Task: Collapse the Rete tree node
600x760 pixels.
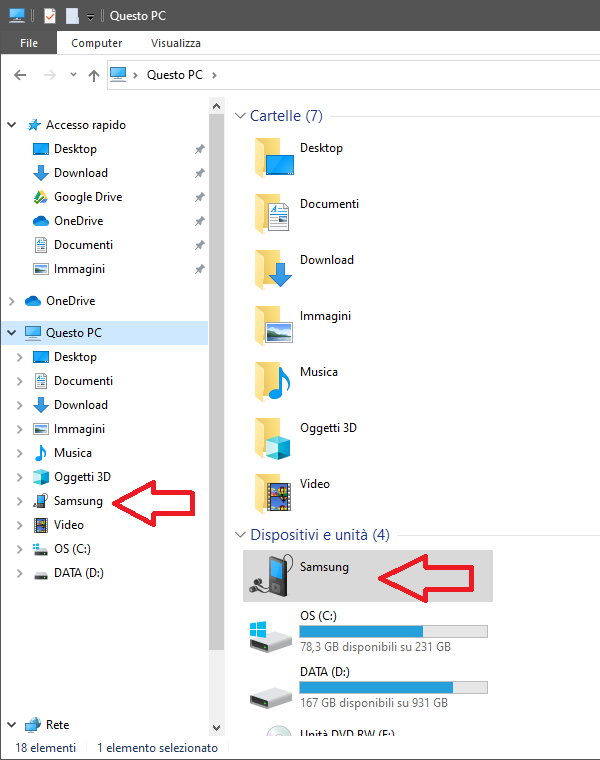Action: (x=12, y=725)
